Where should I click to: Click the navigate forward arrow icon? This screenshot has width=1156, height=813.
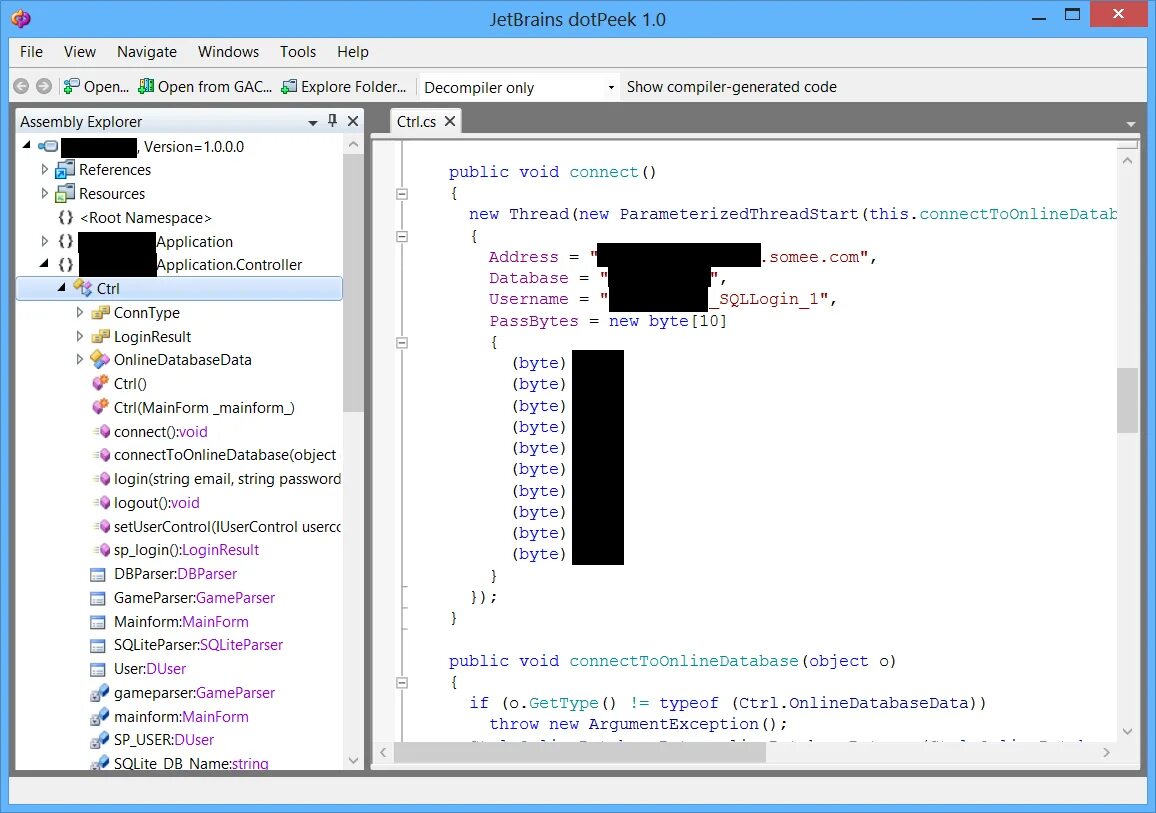tap(44, 87)
